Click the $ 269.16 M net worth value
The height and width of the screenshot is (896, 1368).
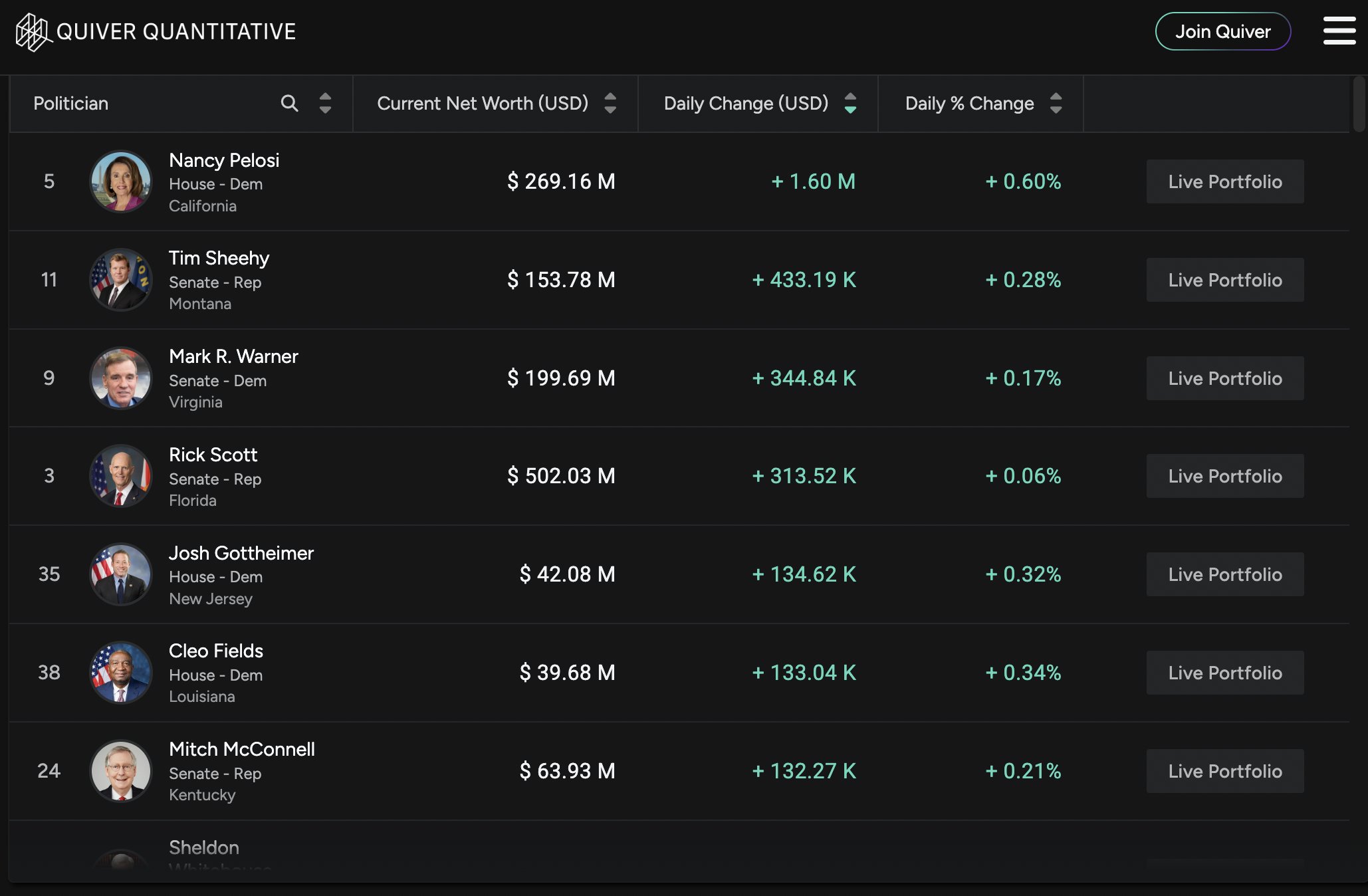[x=561, y=181]
